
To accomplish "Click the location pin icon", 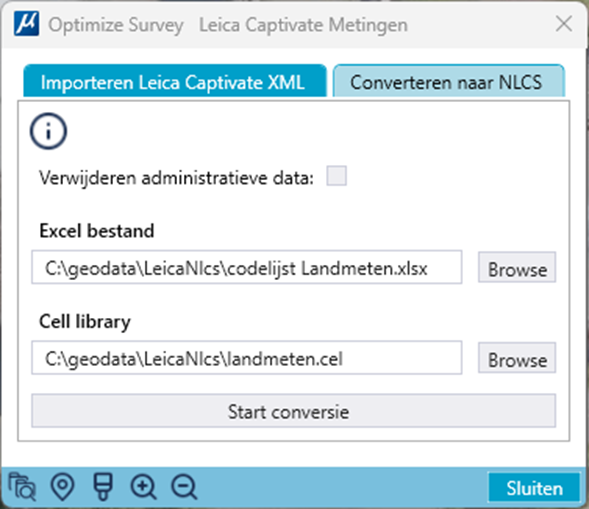I will pos(62,487).
